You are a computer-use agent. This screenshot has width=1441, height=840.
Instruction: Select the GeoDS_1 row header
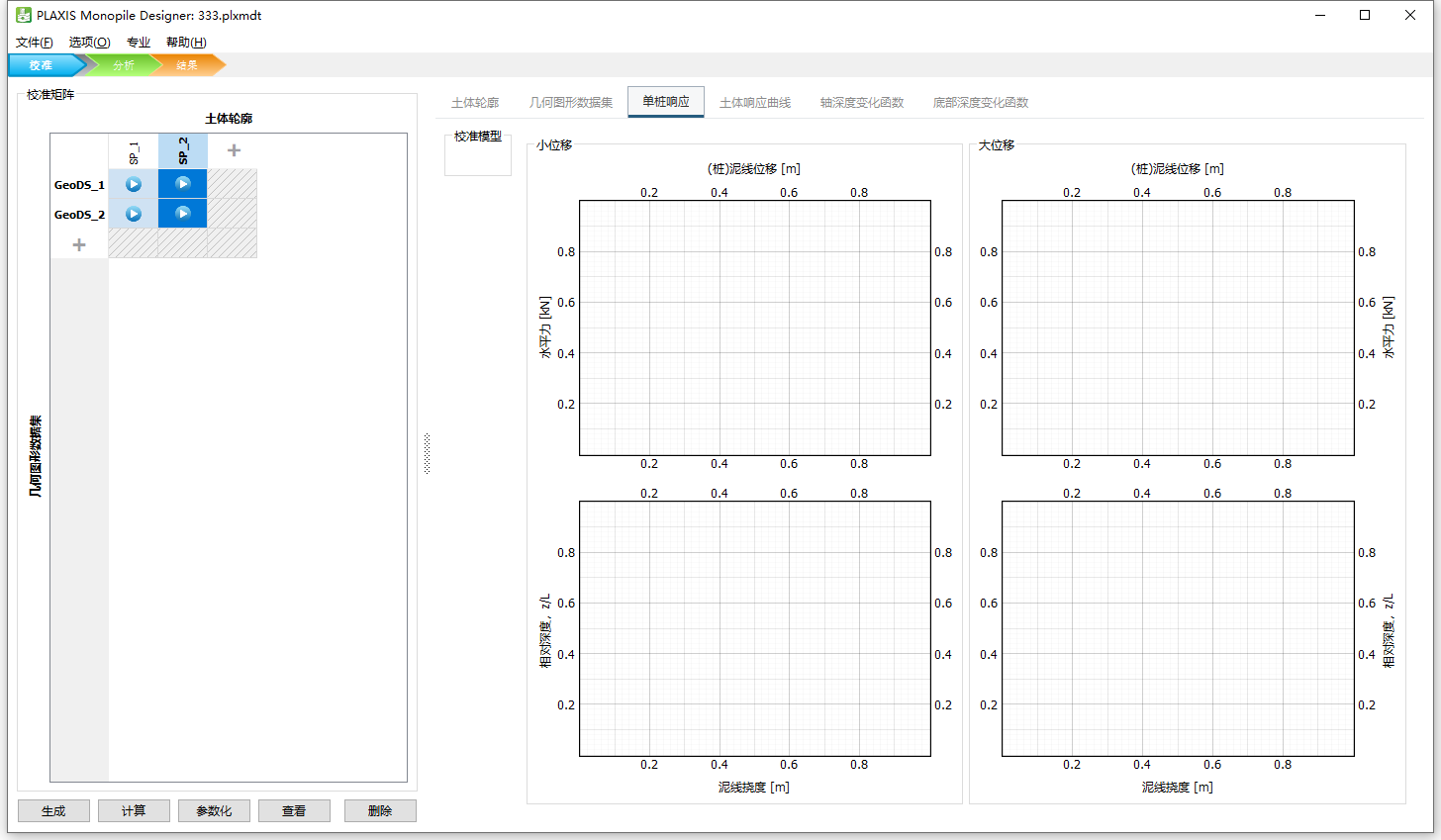(79, 184)
